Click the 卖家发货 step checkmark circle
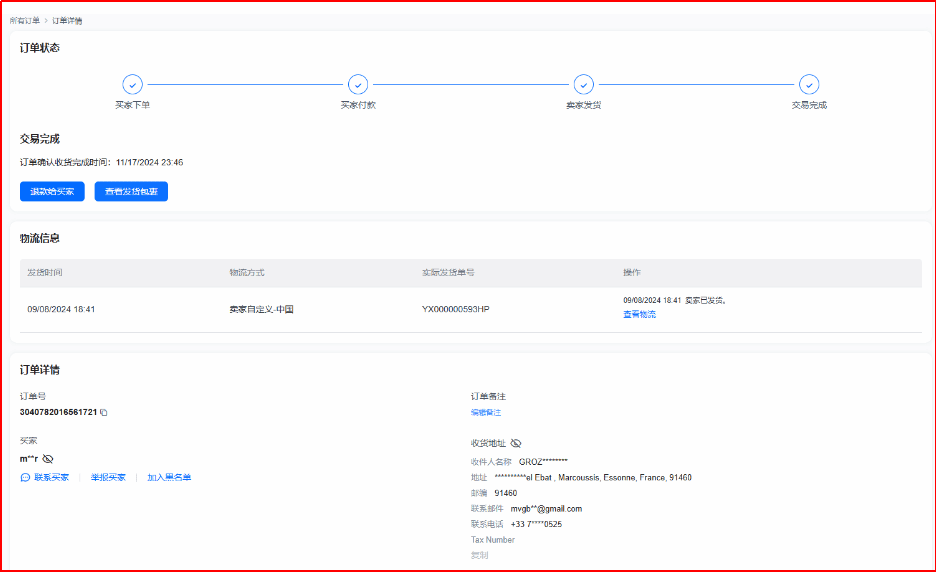The height and width of the screenshot is (572, 936). pyautogui.click(x=584, y=85)
